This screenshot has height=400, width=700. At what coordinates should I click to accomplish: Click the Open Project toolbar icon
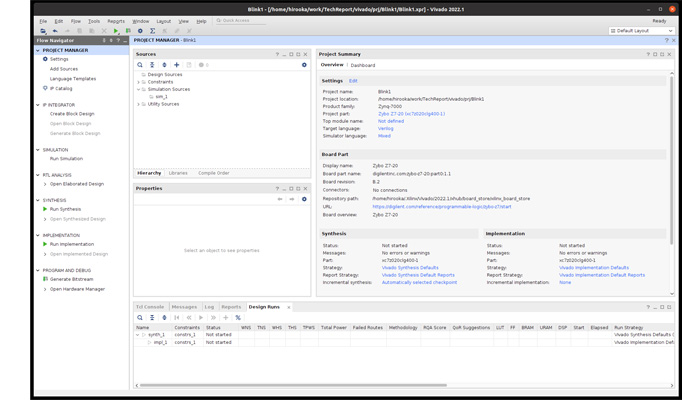(43, 31)
